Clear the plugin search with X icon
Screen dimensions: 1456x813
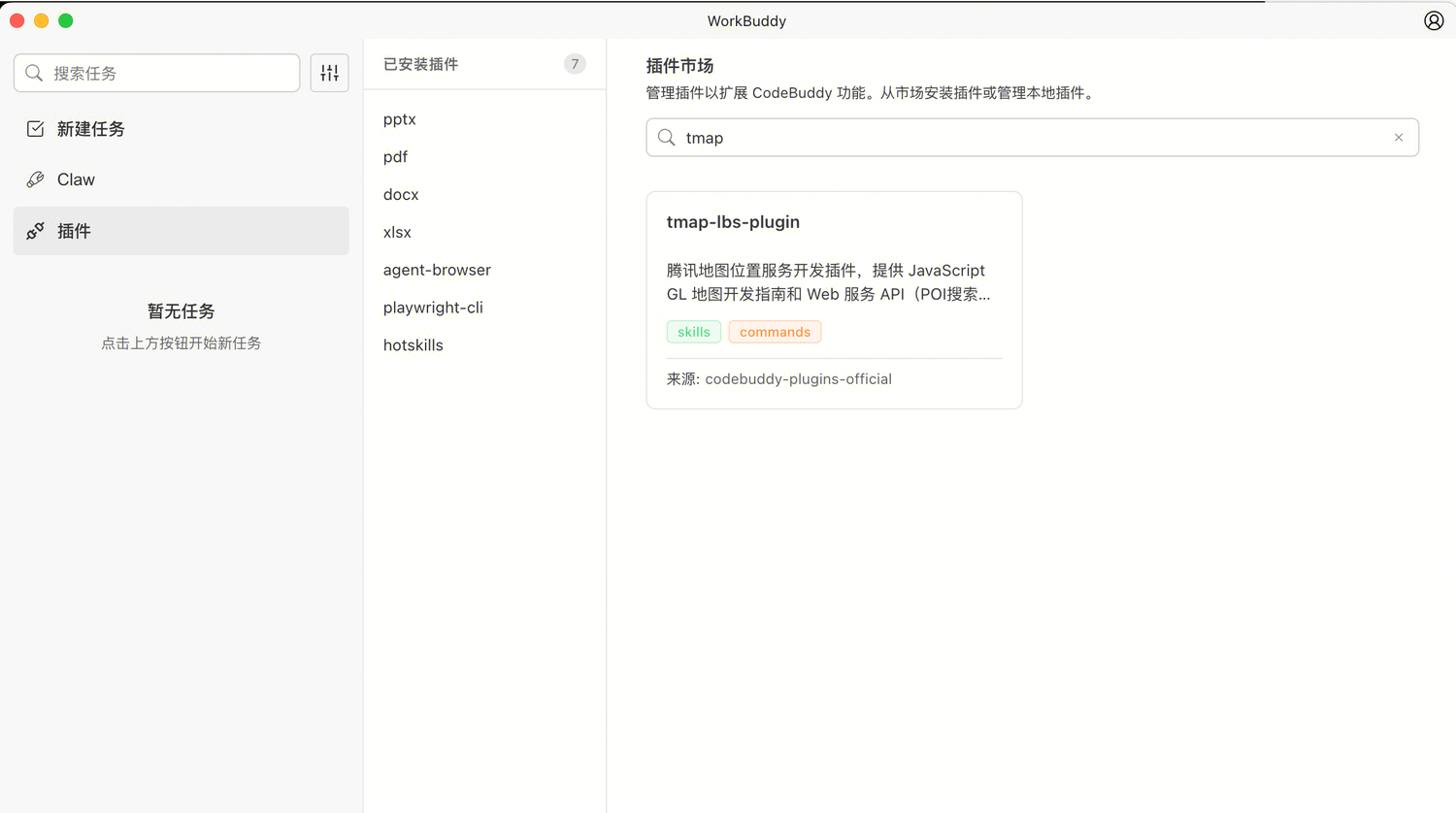(1398, 138)
